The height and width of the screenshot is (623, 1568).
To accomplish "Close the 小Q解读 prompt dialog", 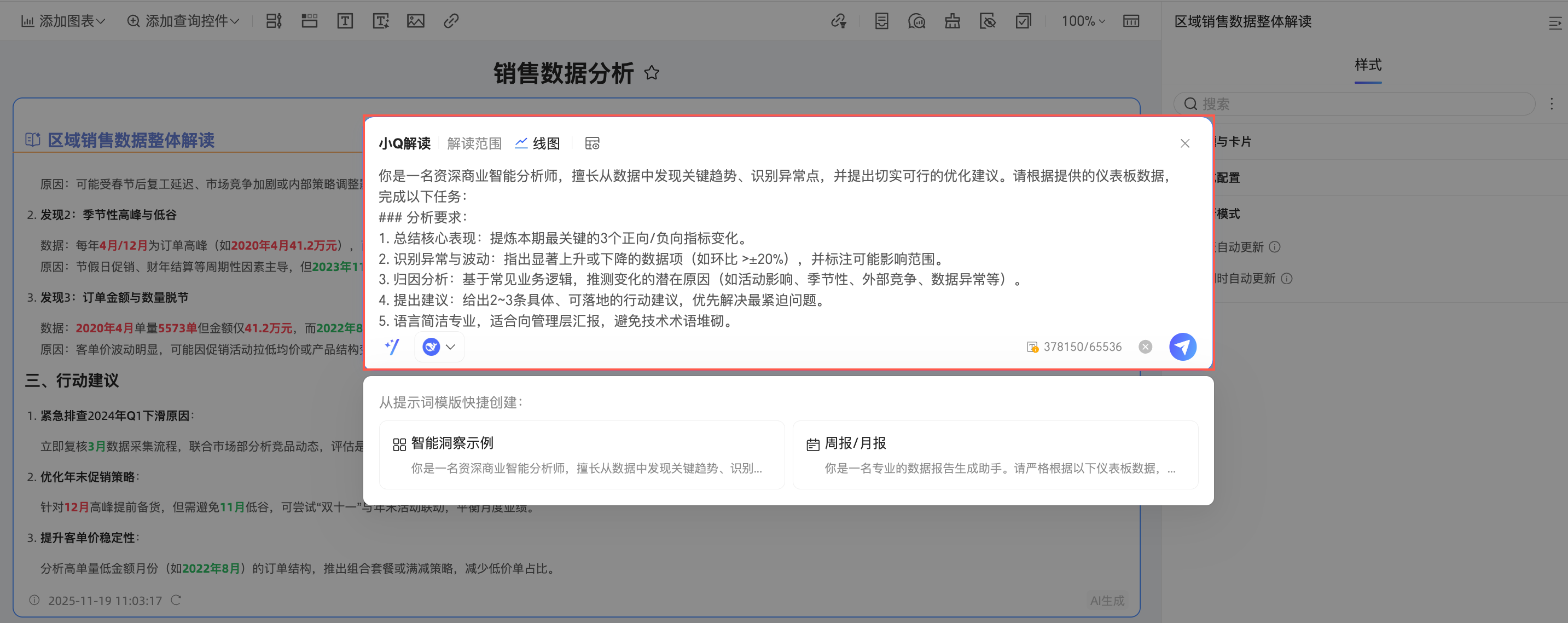I will 1184,143.
